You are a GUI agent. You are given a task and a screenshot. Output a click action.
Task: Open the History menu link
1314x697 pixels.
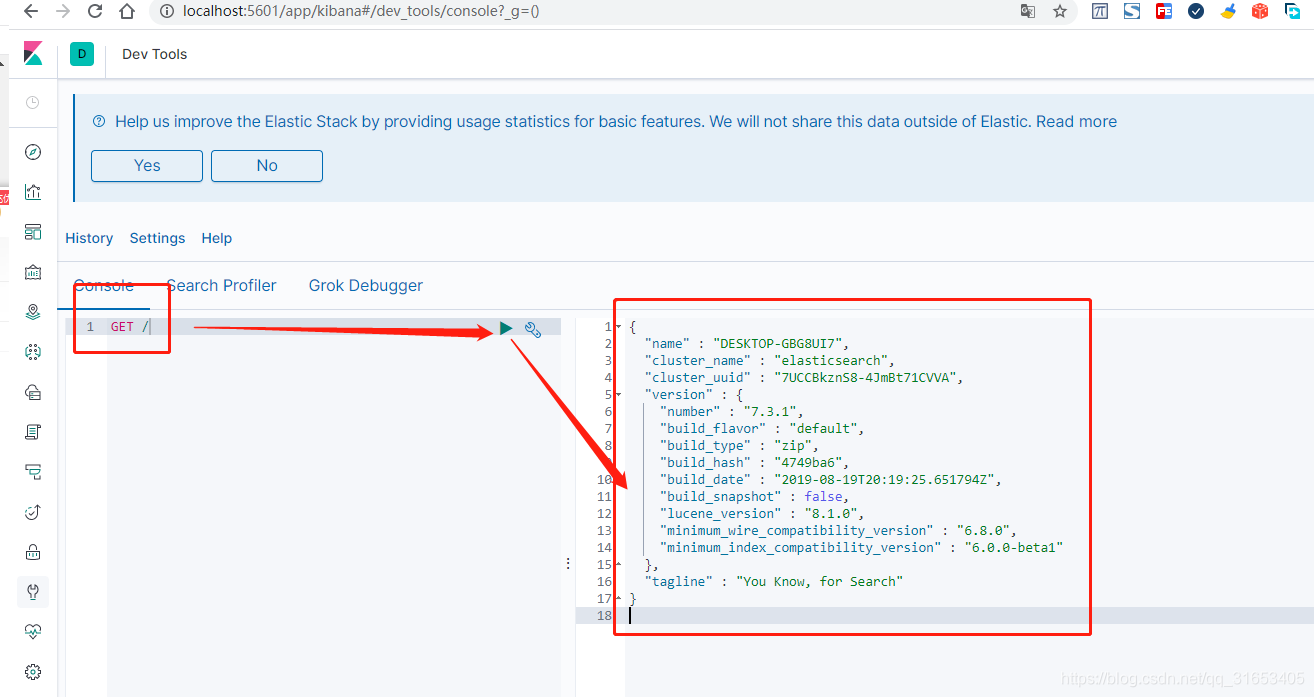(x=89, y=238)
